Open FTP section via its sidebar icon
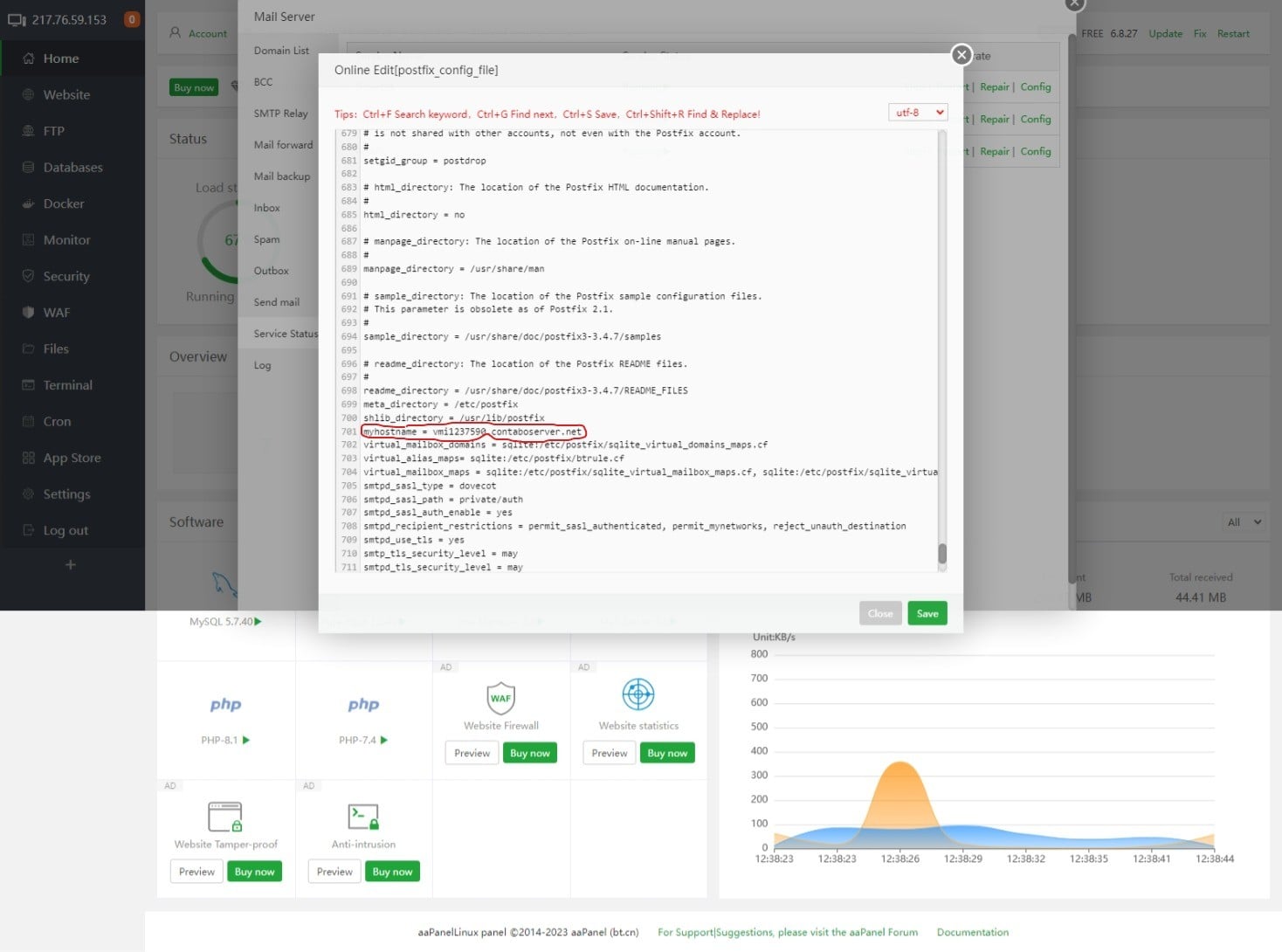1282x952 pixels. 28,131
